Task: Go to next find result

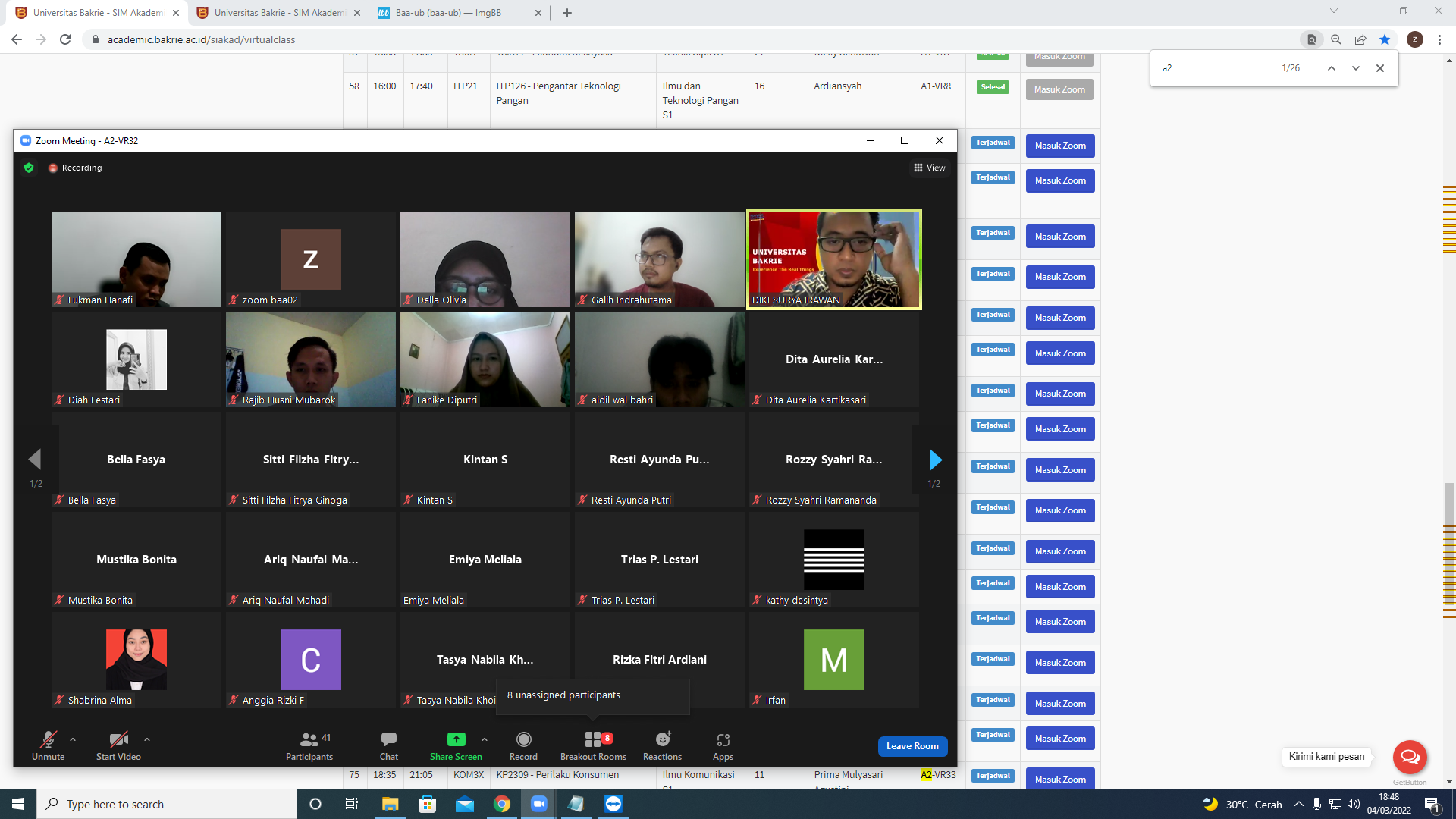Action: pyautogui.click(x=1356, y=68)
